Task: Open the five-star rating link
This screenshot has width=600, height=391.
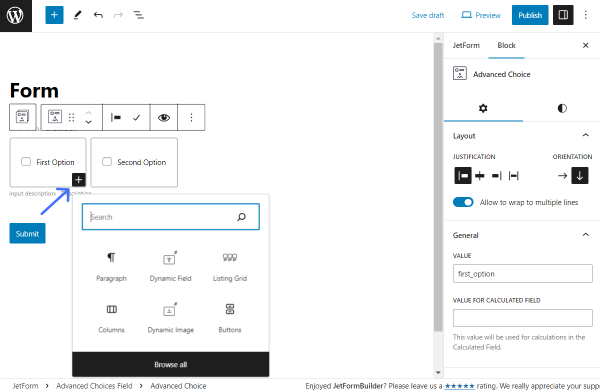Action: click(x=459, y=386)
